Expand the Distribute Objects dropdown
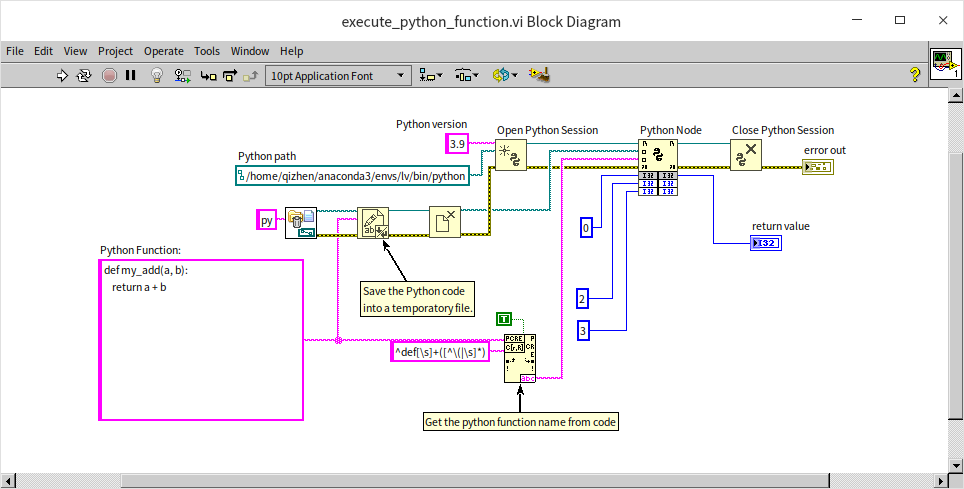Image resolution: width=964 pixels, height=489 pixels. tap(467, 75)
